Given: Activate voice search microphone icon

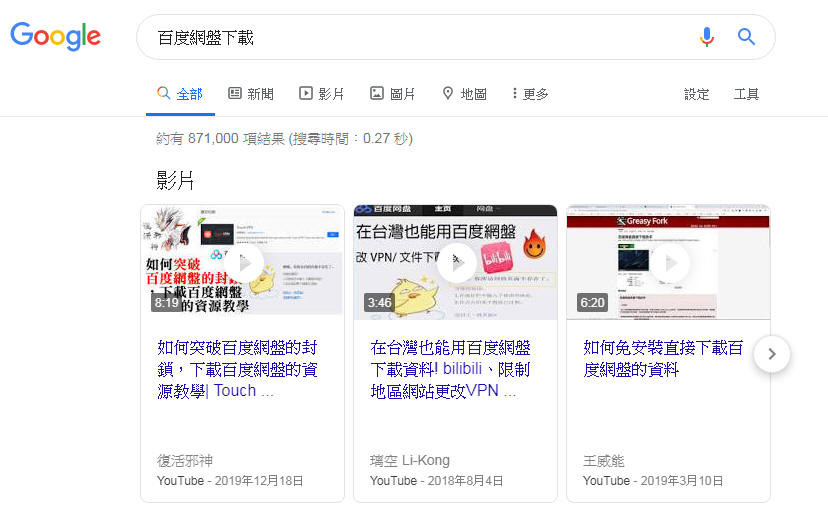Looking at the screenshot, I should pos(707,37).
